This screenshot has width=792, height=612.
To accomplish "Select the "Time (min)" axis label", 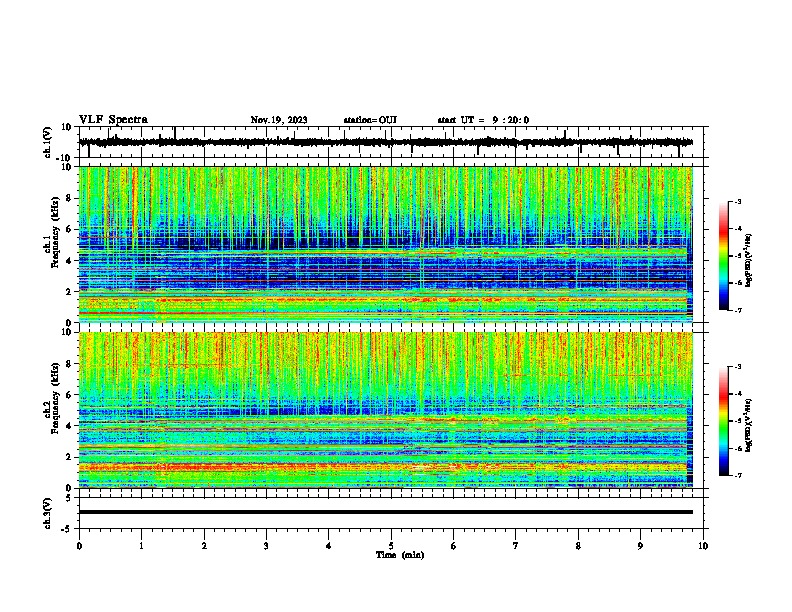I will point(400,555).
